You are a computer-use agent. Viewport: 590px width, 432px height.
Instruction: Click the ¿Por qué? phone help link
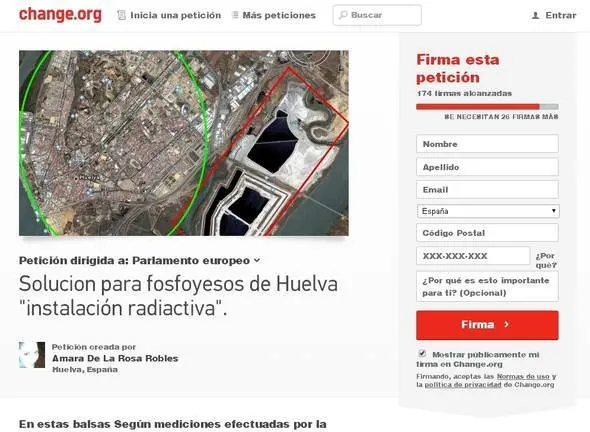pyautogui.click(x=546, y=260)
